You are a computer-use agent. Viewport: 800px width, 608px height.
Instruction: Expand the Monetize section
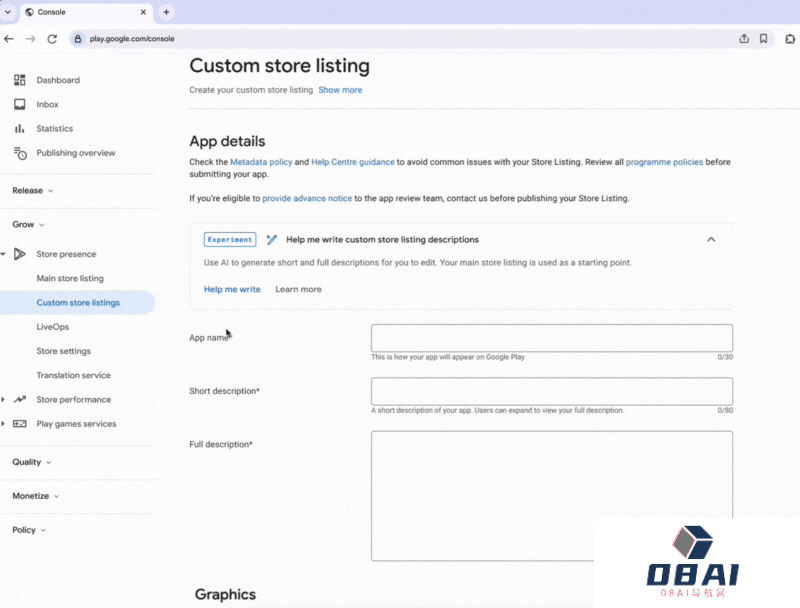36,496
